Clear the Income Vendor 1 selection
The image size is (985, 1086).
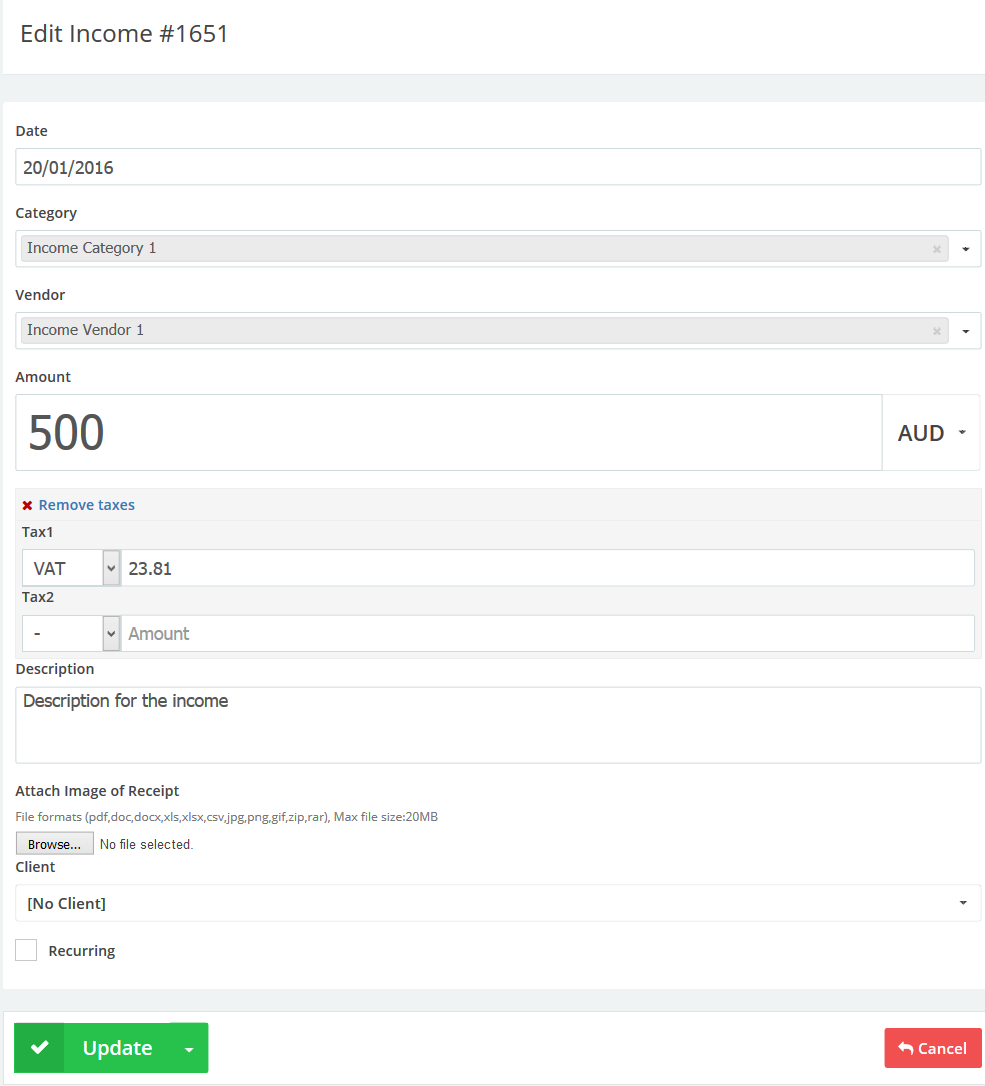click(936, 331)
